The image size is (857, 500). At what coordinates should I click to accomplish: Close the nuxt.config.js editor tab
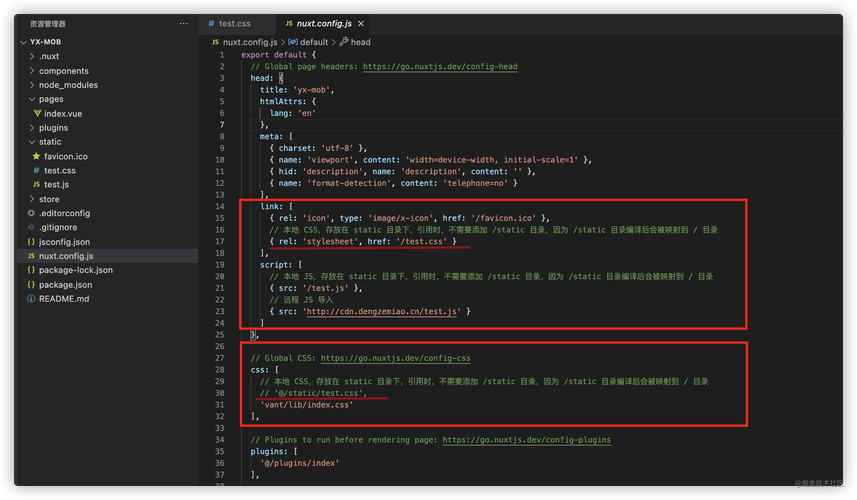point(361,23)
